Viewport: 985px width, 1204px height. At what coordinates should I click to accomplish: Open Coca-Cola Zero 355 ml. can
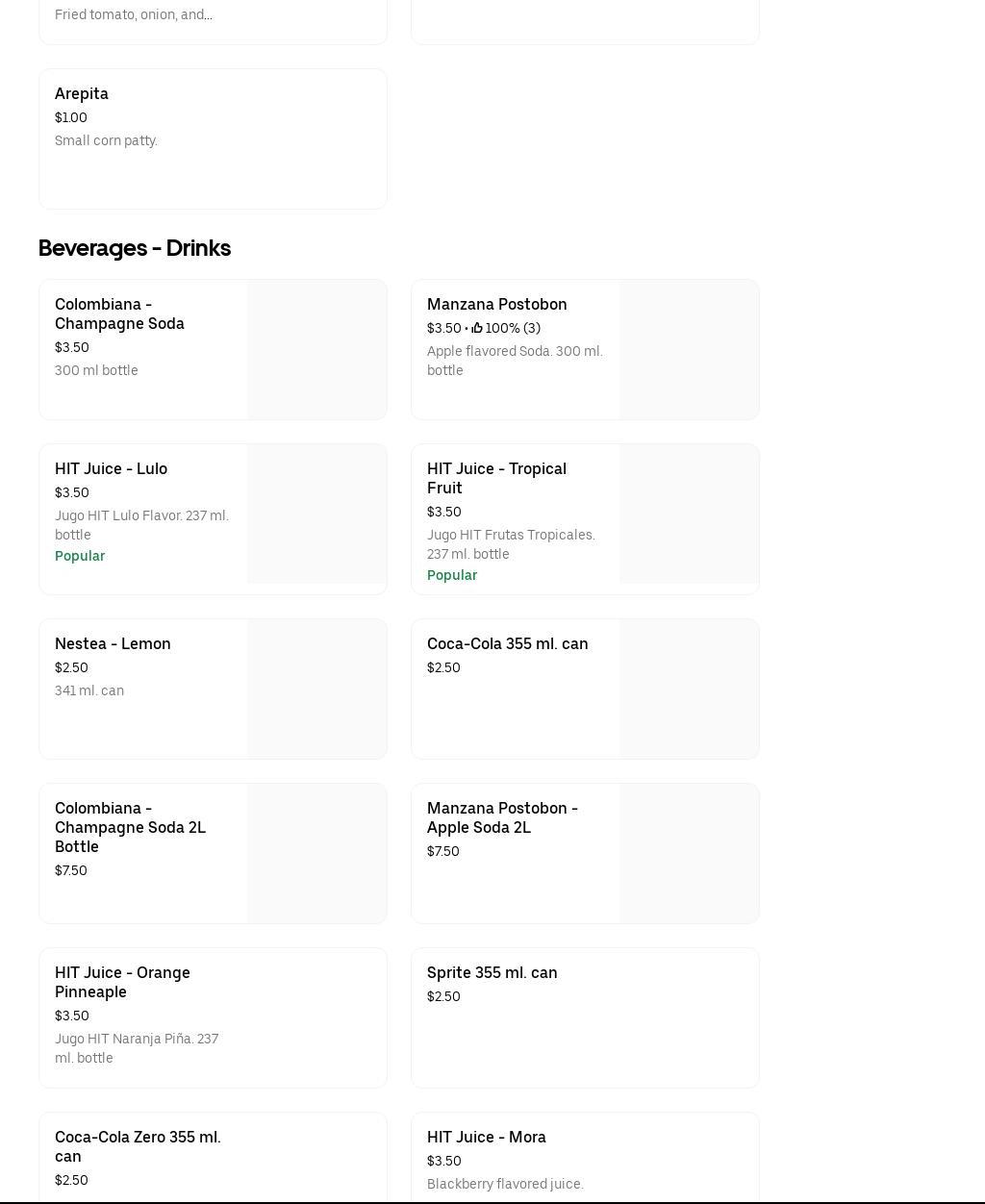tap(138, 1146)
